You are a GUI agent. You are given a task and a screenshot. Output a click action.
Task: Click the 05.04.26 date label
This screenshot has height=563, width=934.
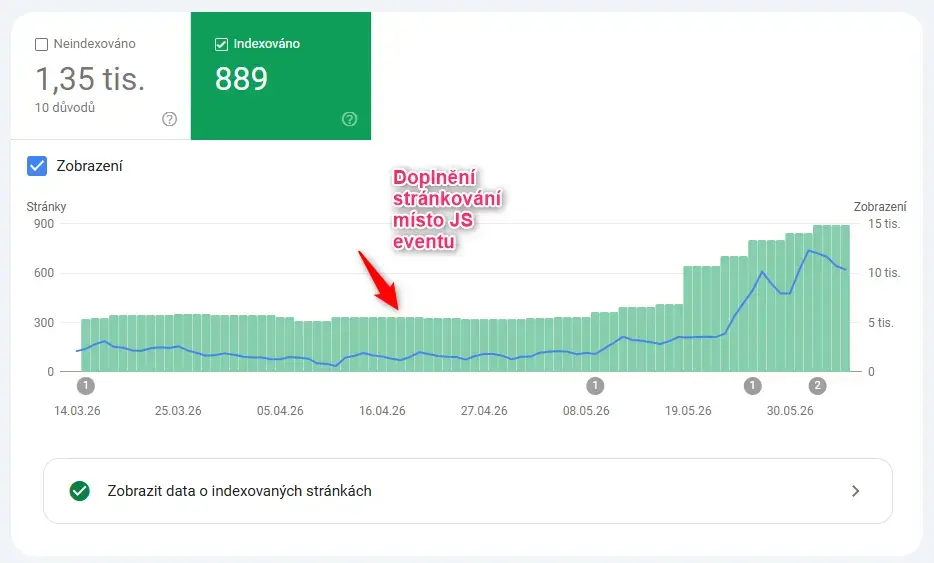(280, 411)
